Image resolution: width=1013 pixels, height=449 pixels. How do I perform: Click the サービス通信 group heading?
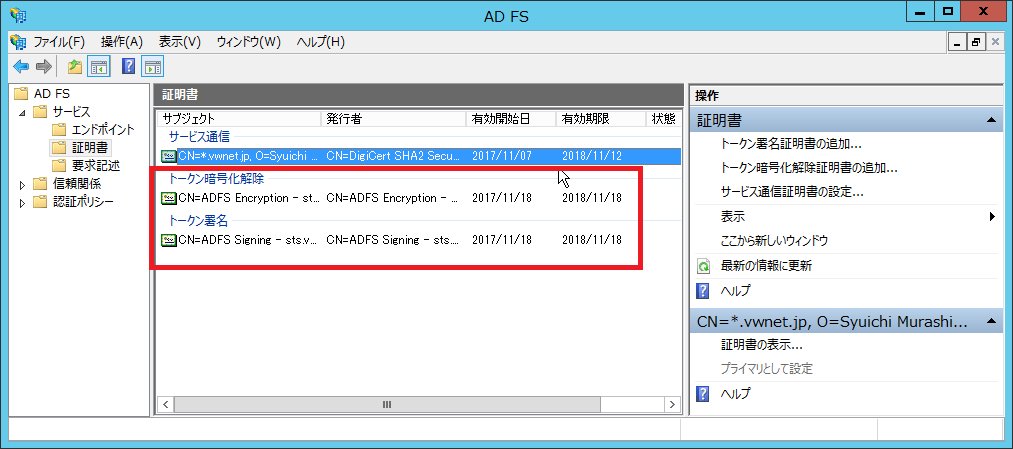[199, 137]
